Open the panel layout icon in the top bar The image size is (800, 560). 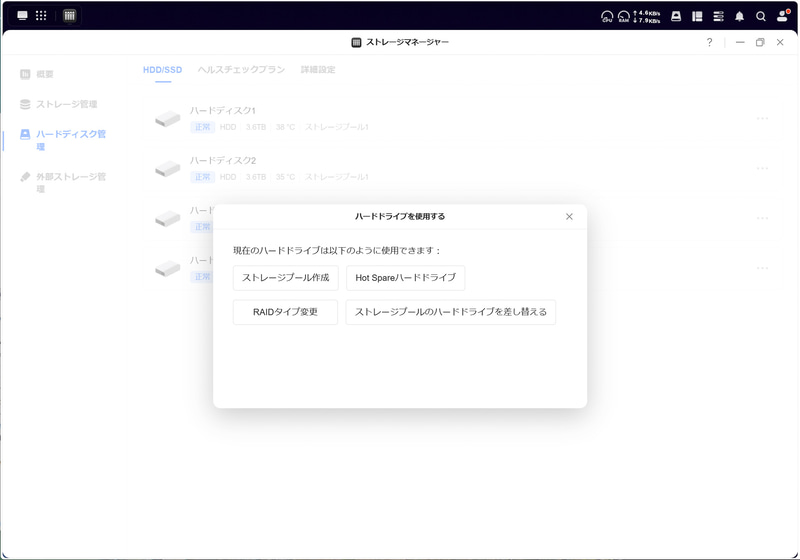pos(697,16)
